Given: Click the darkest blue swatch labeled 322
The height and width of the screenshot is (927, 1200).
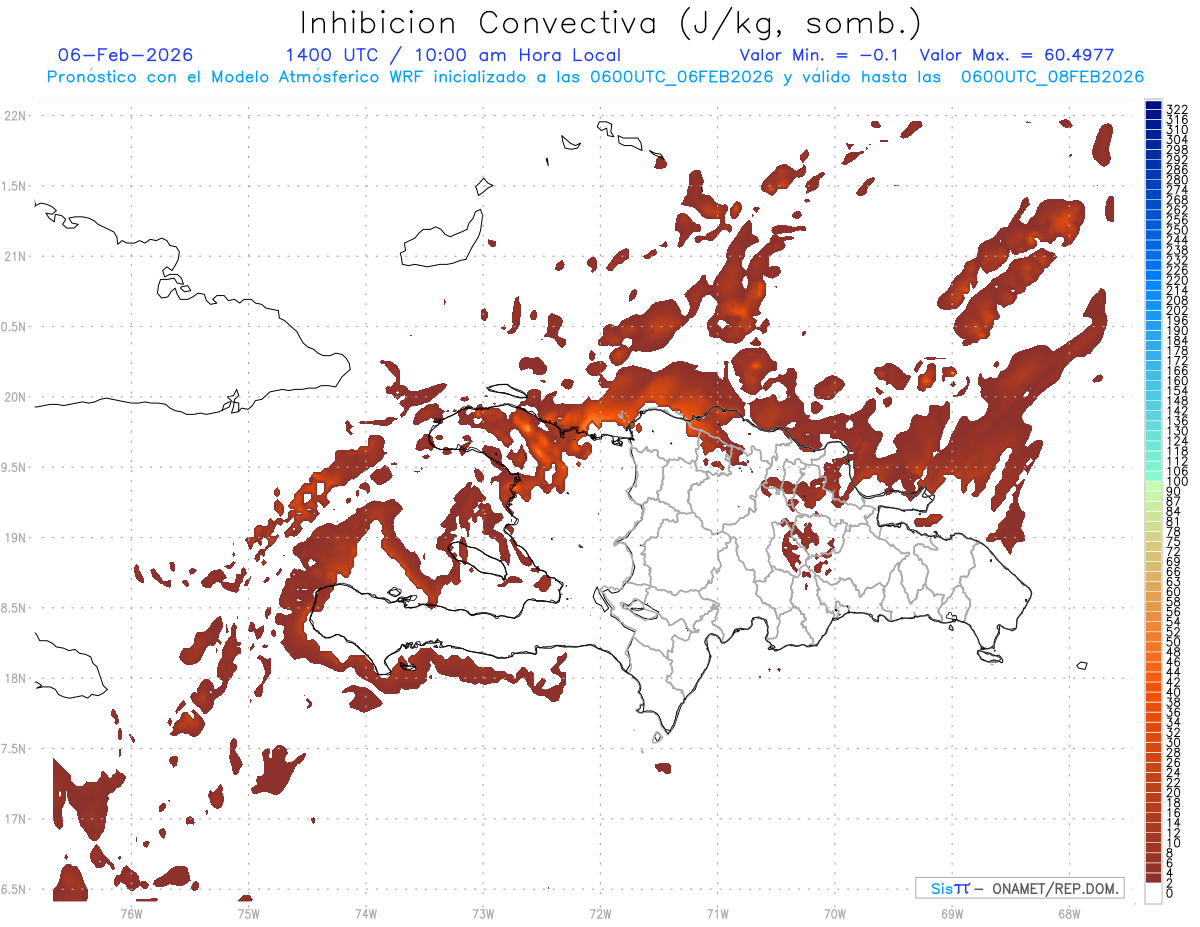Looking at the screenshot, I should click(x=1153, y=107).
